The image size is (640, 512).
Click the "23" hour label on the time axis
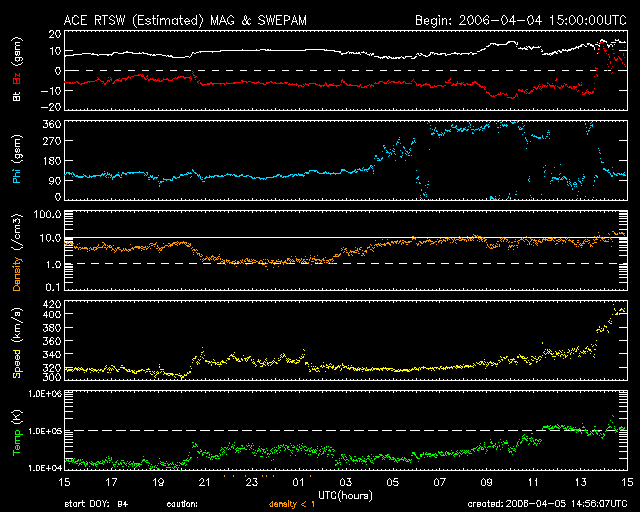[252, 483]
